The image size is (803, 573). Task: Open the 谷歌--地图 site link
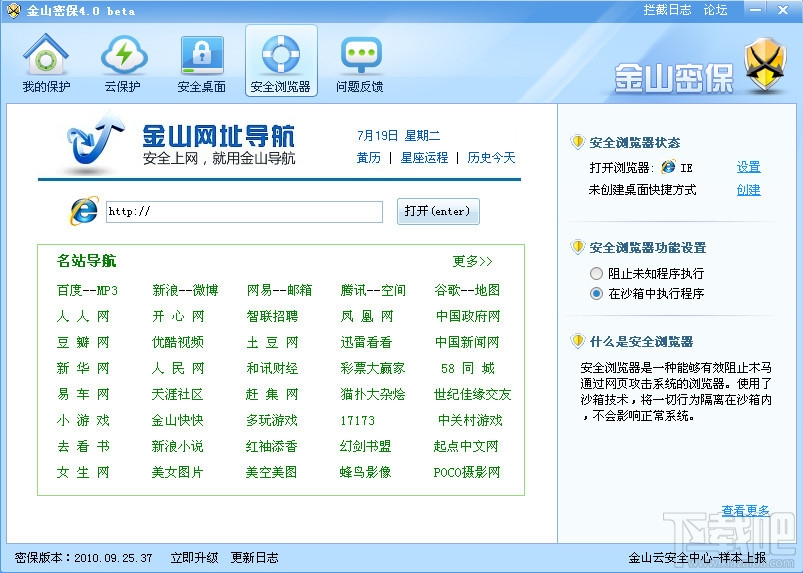point(467,290)
